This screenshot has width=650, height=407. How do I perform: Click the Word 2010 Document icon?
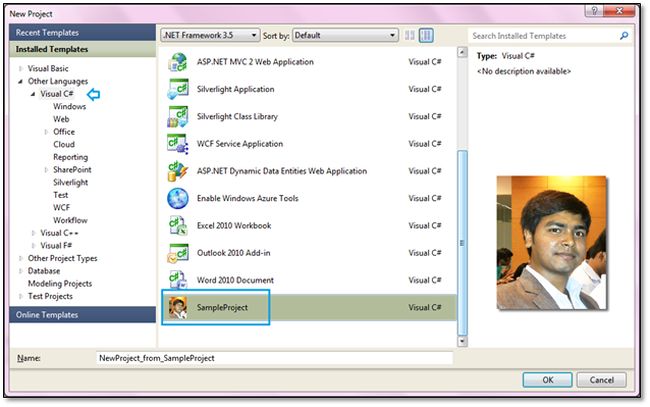pos(178,280)
